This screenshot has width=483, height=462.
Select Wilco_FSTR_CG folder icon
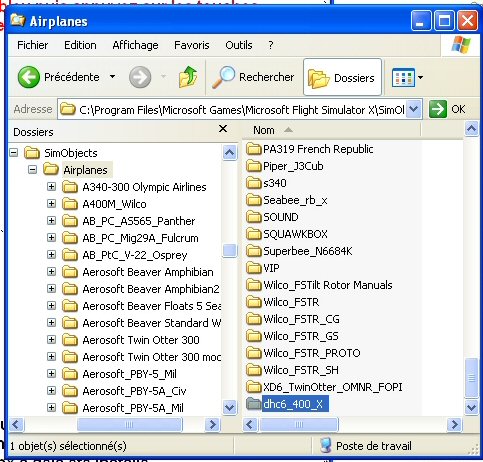click(x=253, y=319)
